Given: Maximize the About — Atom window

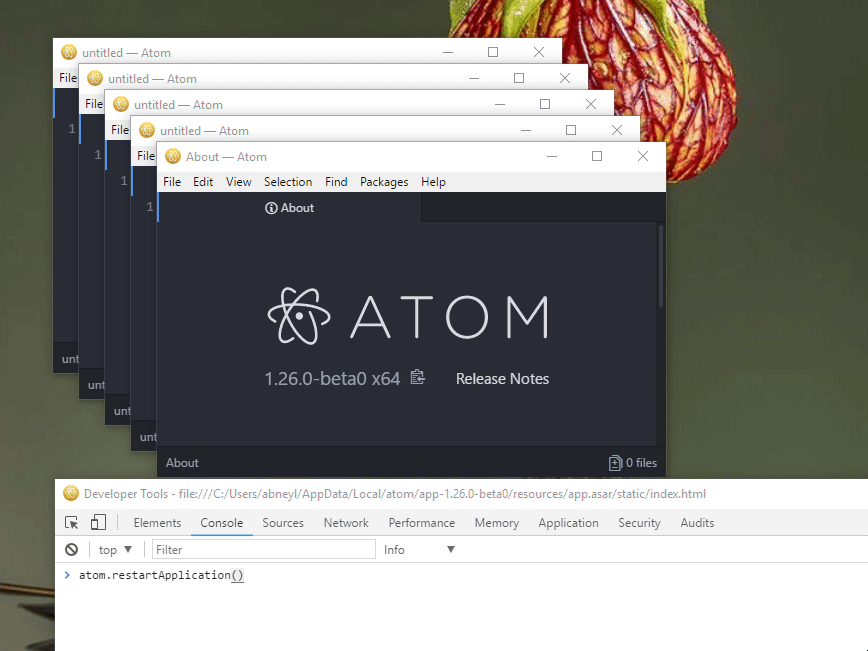Looking at the screenshot, I should (x=597, y=156).
